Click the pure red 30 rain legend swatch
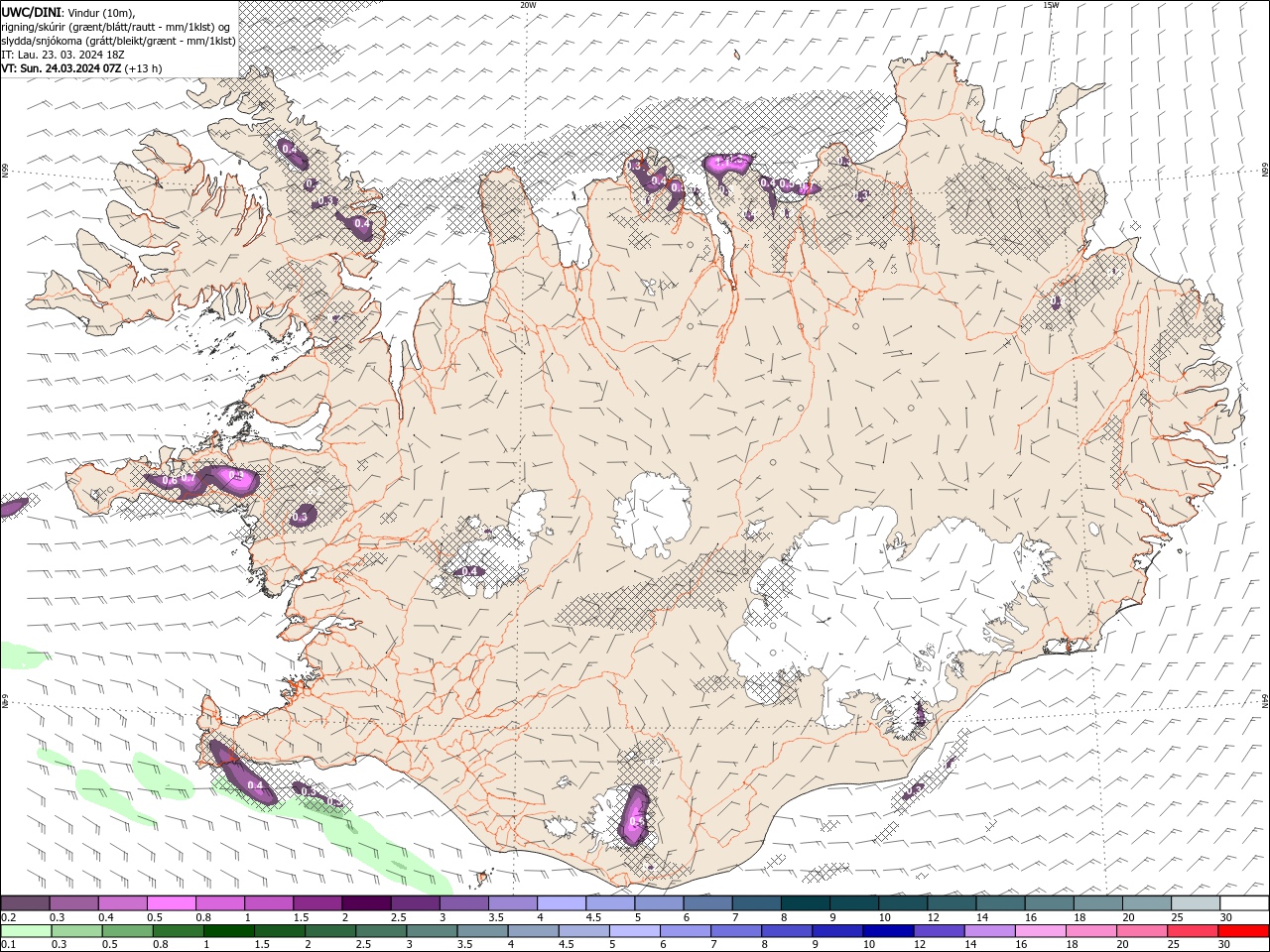1270x952 pixels. [x=1243, y=931]
